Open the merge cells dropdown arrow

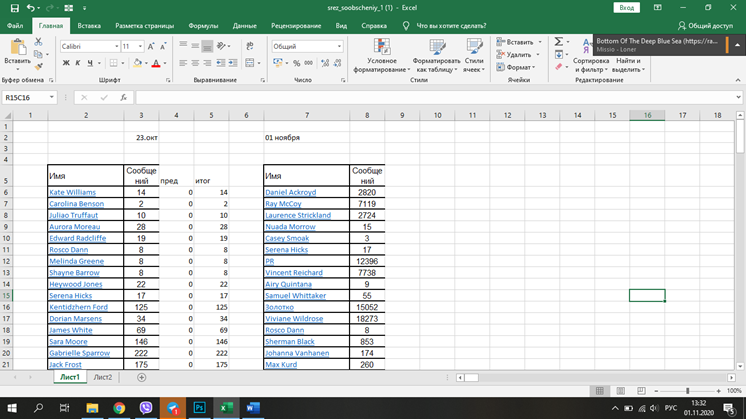[x=259, y=63]
